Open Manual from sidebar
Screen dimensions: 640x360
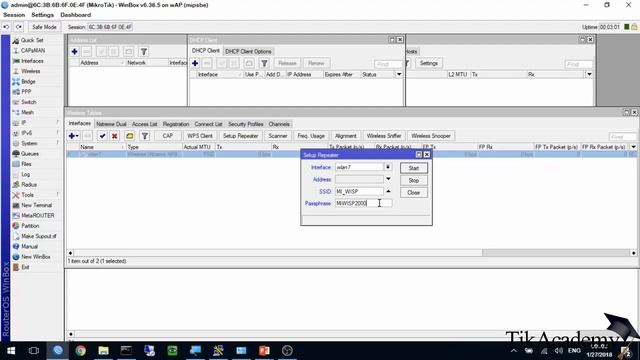(29, 247)
